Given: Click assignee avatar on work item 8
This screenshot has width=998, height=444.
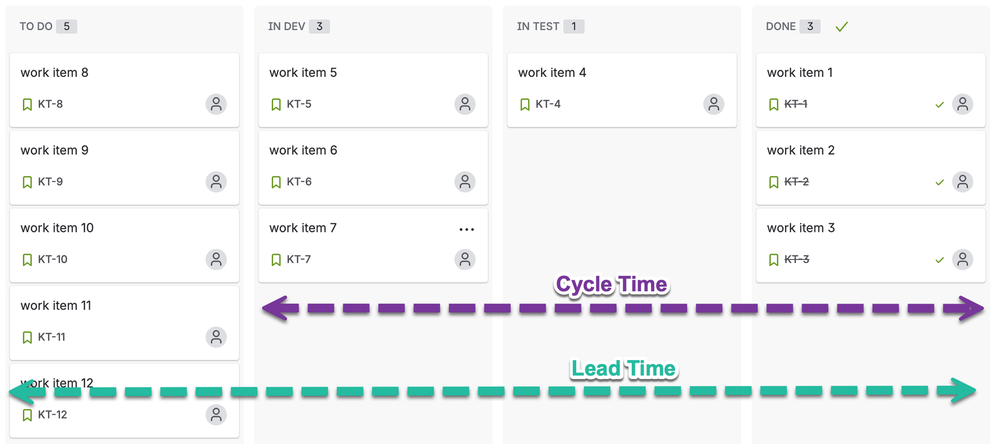Looking at the screenshot, I should [x=216, y=104].
